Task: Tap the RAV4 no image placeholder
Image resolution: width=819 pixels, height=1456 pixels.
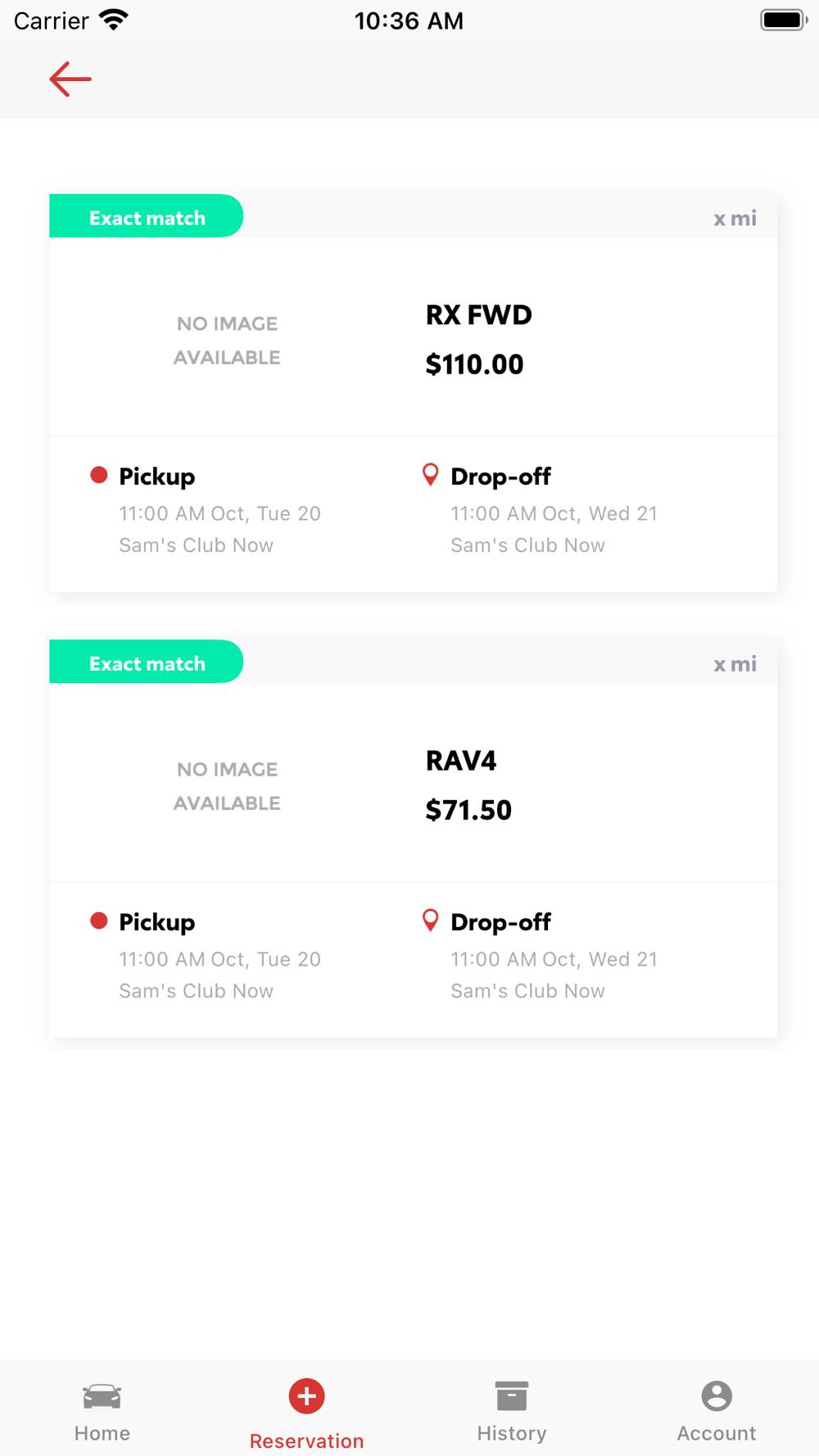Action: [227, 786]
